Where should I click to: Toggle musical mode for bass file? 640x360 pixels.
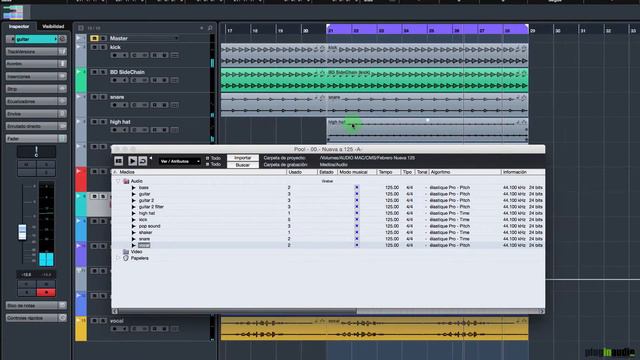point(356,187)
